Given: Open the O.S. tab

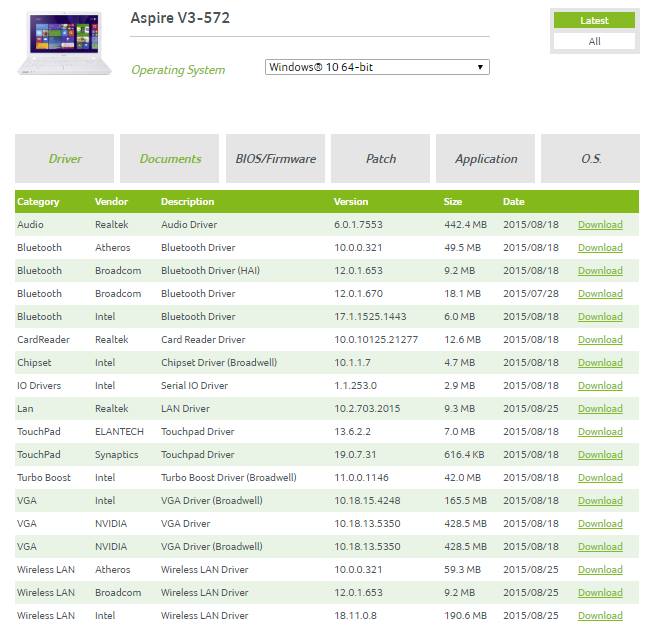Looking at the screenshot, I should pyautogui.click(x=590, y=158).
